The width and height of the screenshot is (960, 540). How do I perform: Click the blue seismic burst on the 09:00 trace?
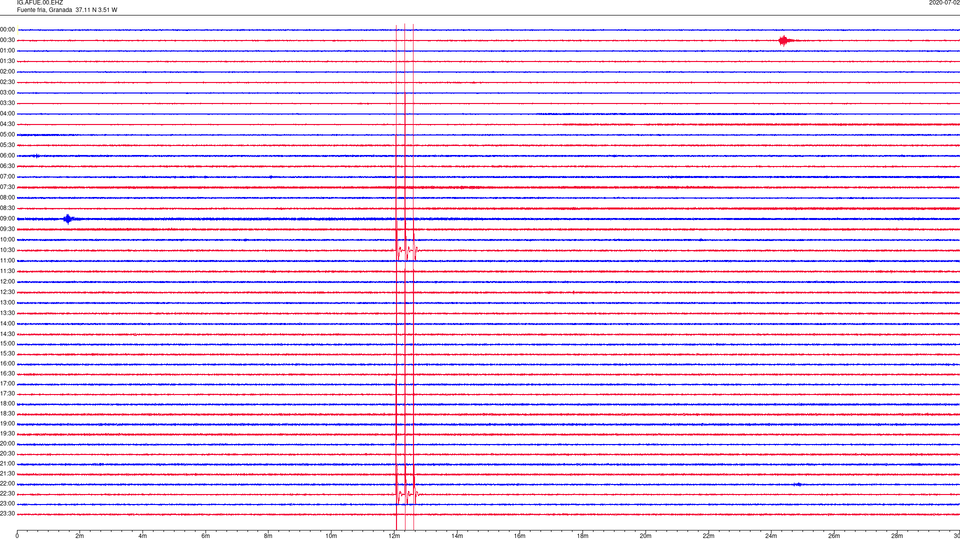coord(68,219)
